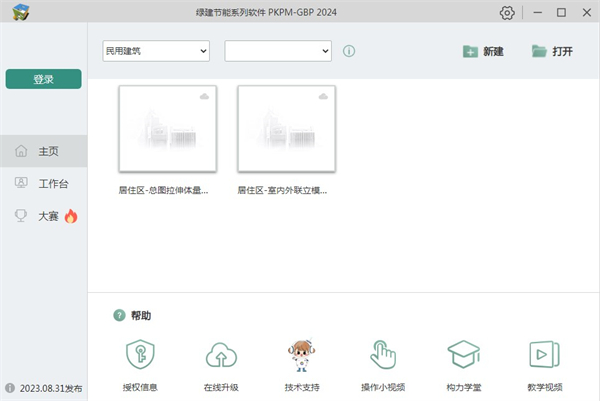Click the 居住区-总图拉伸体量... project name
This screenshot has height=401, width=600.
click(x=163, y=190)
